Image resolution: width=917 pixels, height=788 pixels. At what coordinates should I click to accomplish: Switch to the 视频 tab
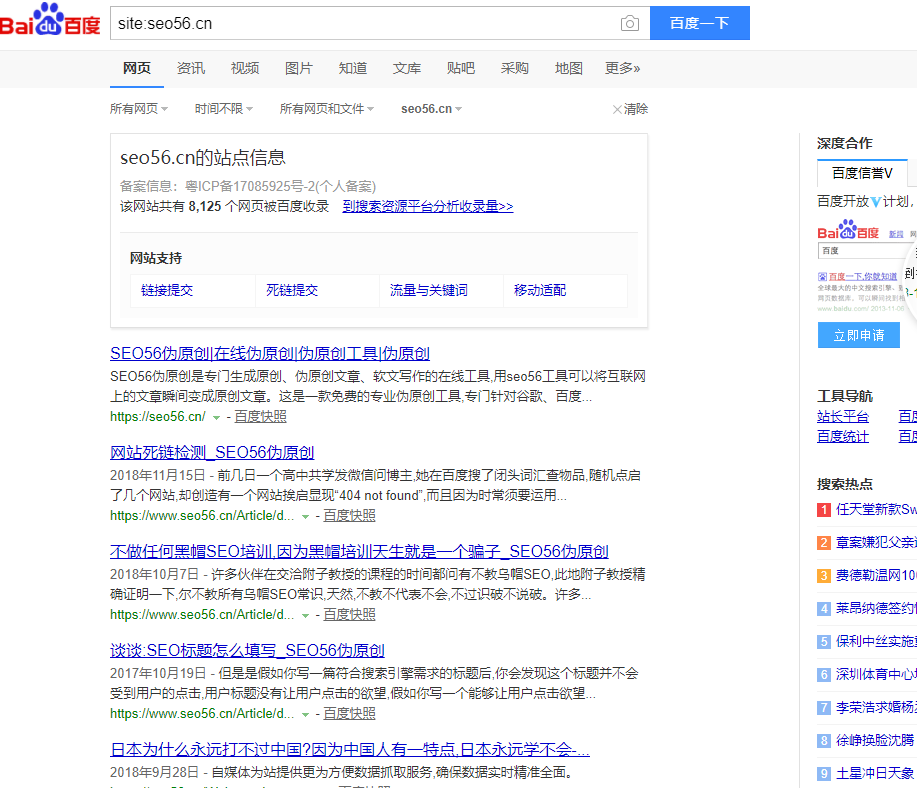pos(244,68)
